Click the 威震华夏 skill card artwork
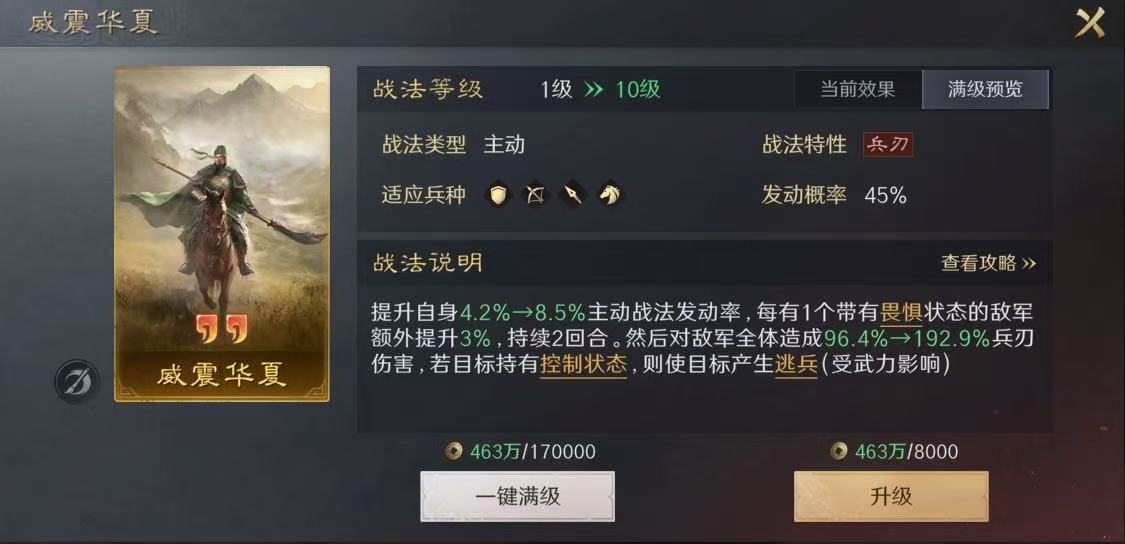This screenshot has height=544, width=1125. (x=222, y=234)
